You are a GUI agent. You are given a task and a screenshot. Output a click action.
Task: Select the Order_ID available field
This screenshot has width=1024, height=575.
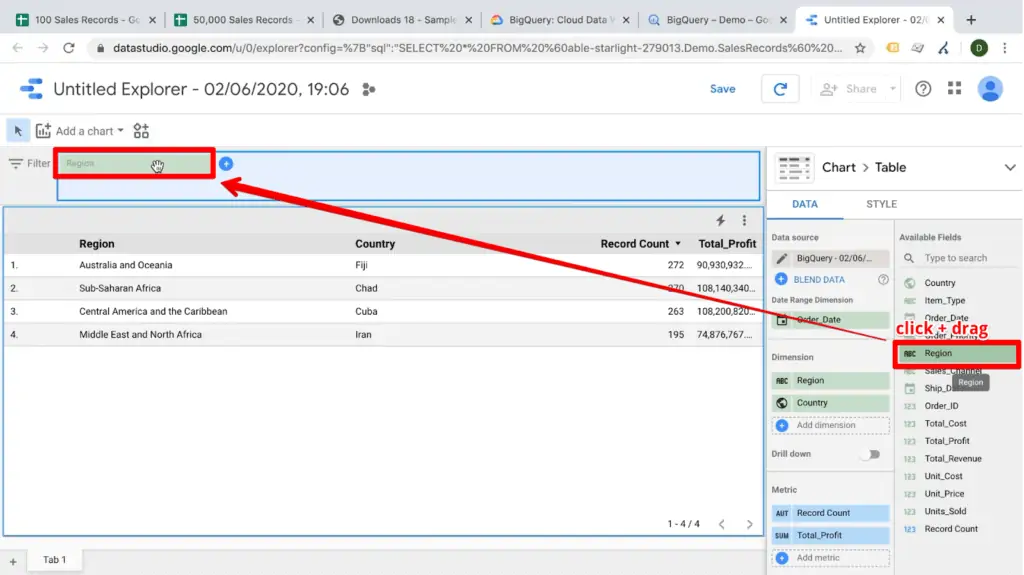[x=941, y=406]
